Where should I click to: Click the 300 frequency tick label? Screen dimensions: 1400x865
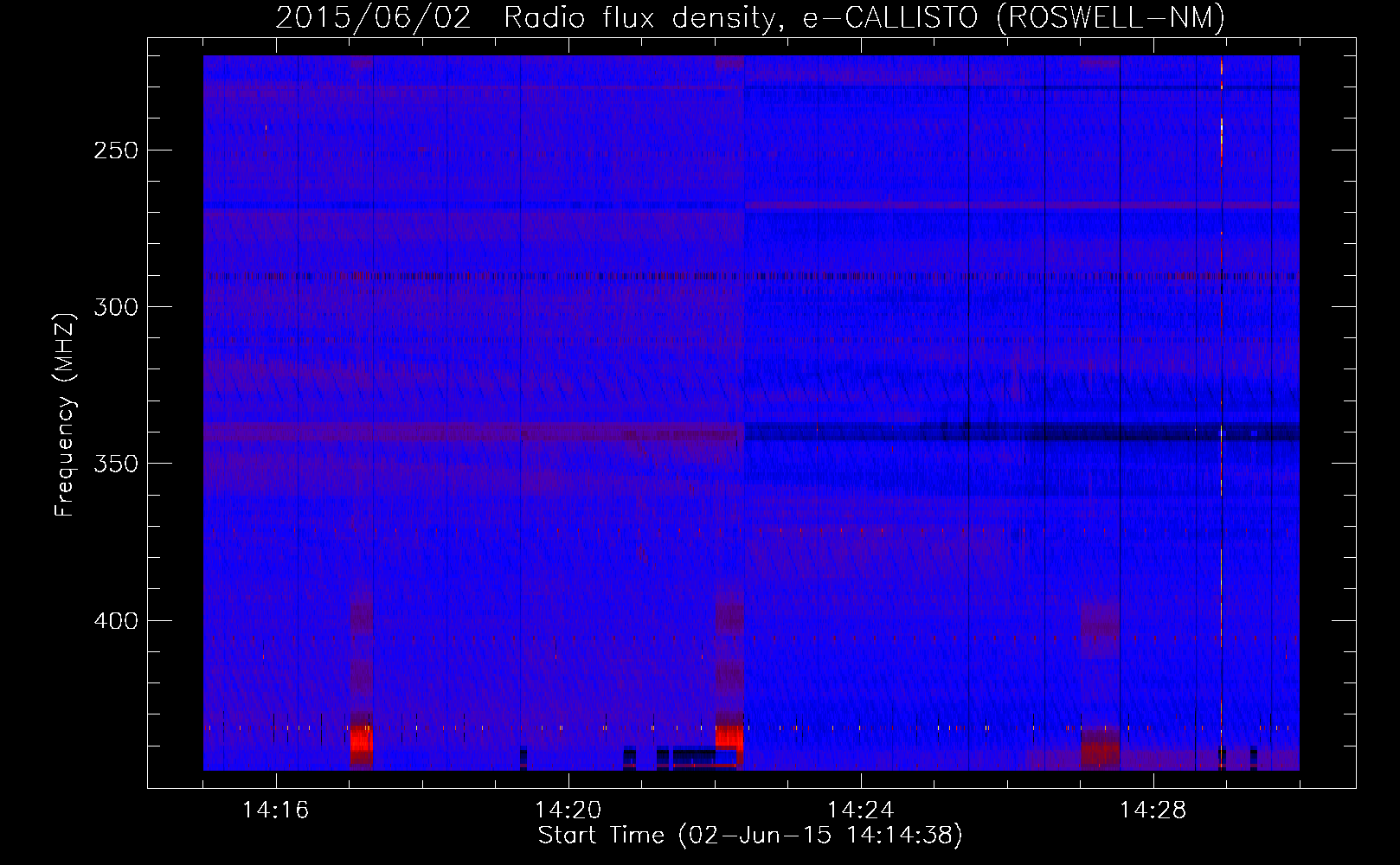115,307
